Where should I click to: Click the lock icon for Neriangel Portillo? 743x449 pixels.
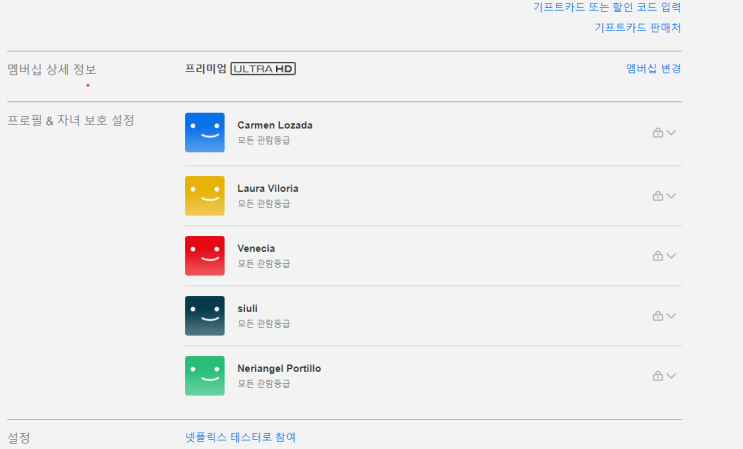(x=658, y=376)
